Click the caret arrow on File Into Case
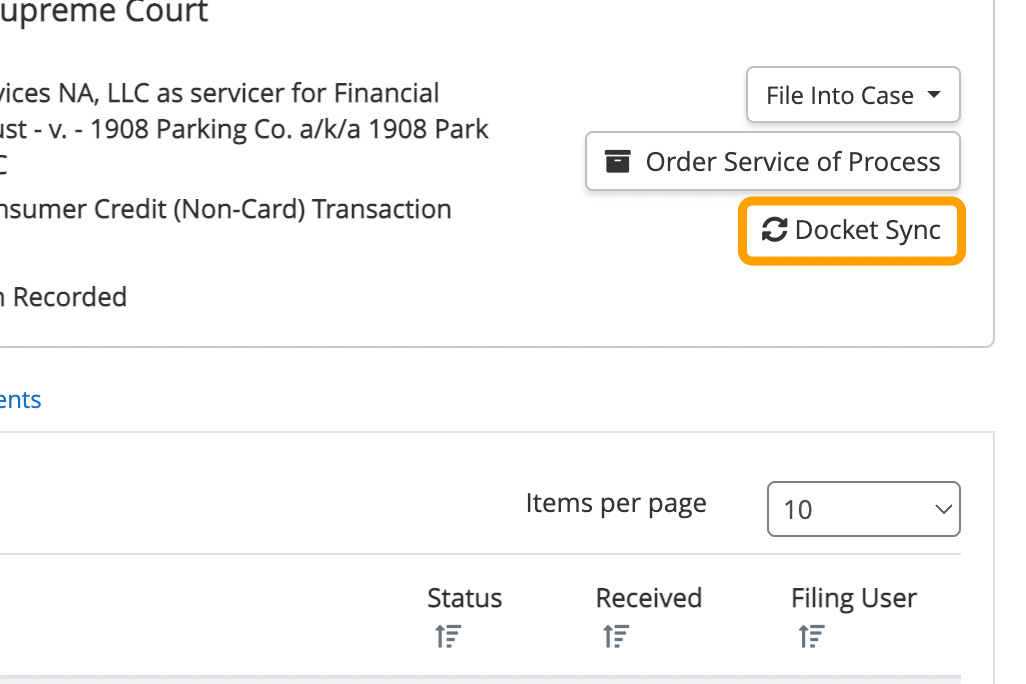 [934, 95]
